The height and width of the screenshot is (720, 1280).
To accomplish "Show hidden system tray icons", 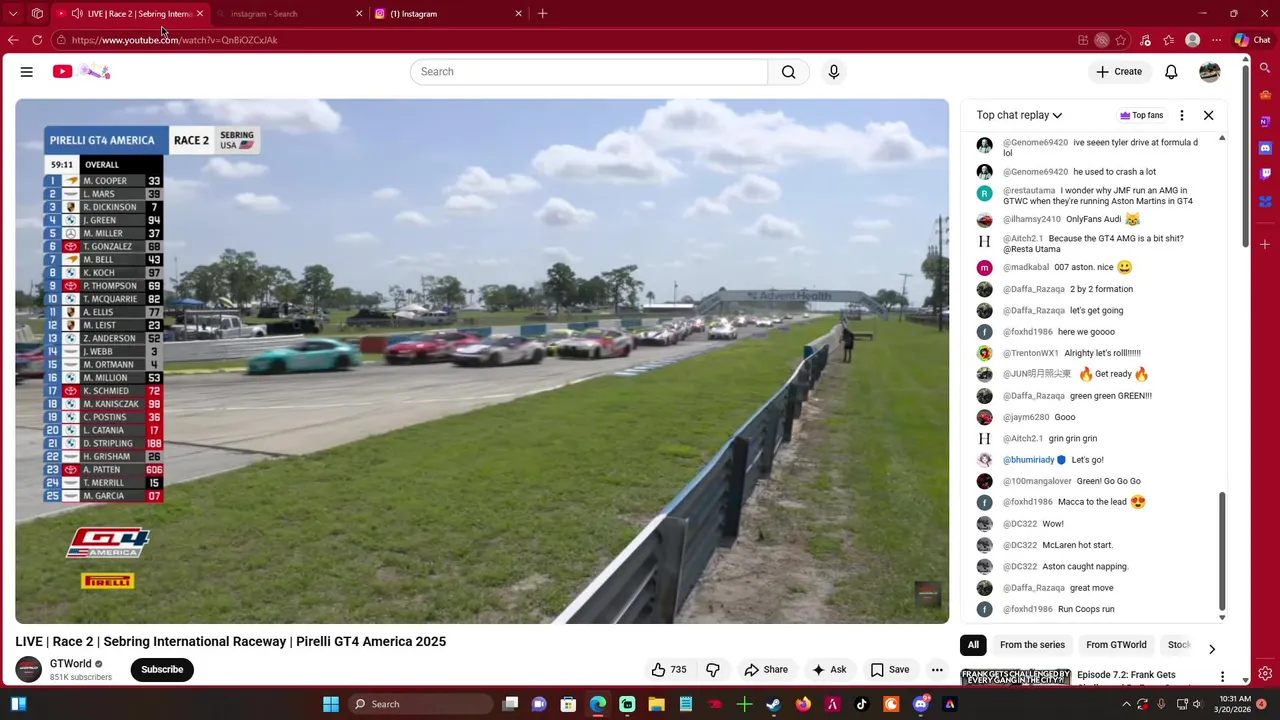I will [x=1126, y=704].
